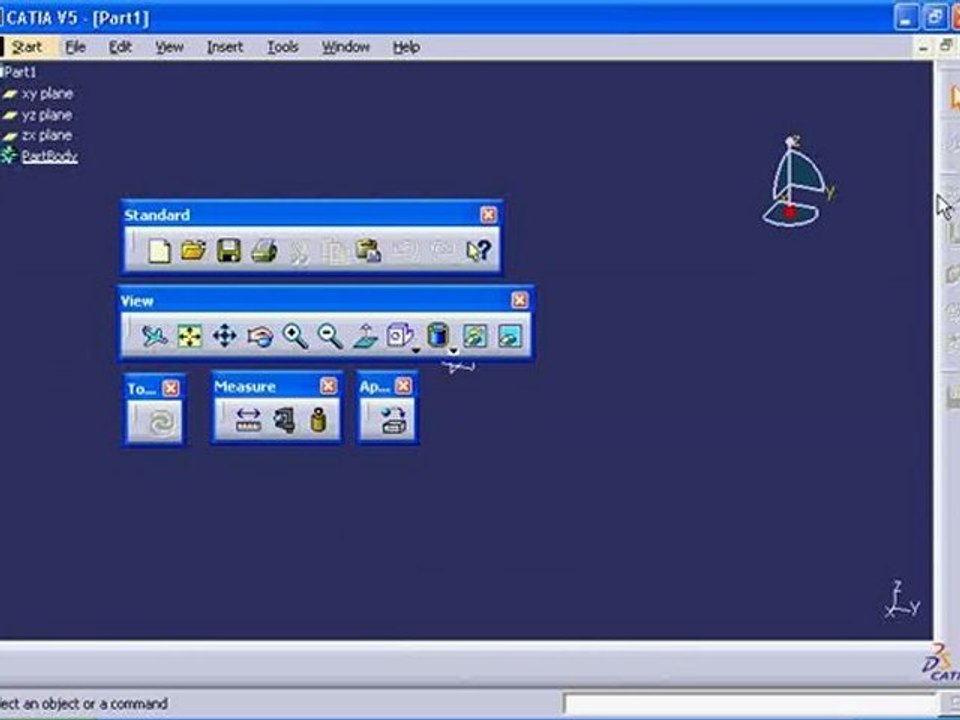The width and height of the screenshot is (960, 720).
Task: Select Measure Item tool
Action: 284,420
